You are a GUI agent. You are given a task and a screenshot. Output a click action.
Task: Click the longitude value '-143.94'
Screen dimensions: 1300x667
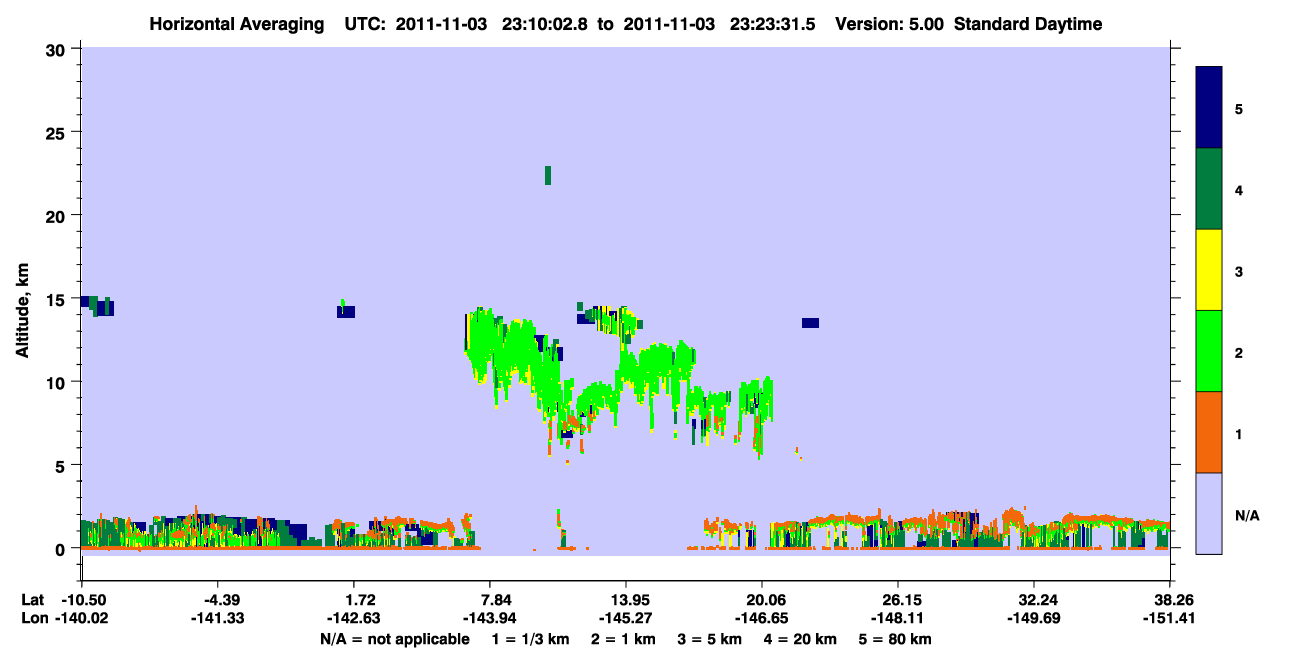(x=490, y=619)
